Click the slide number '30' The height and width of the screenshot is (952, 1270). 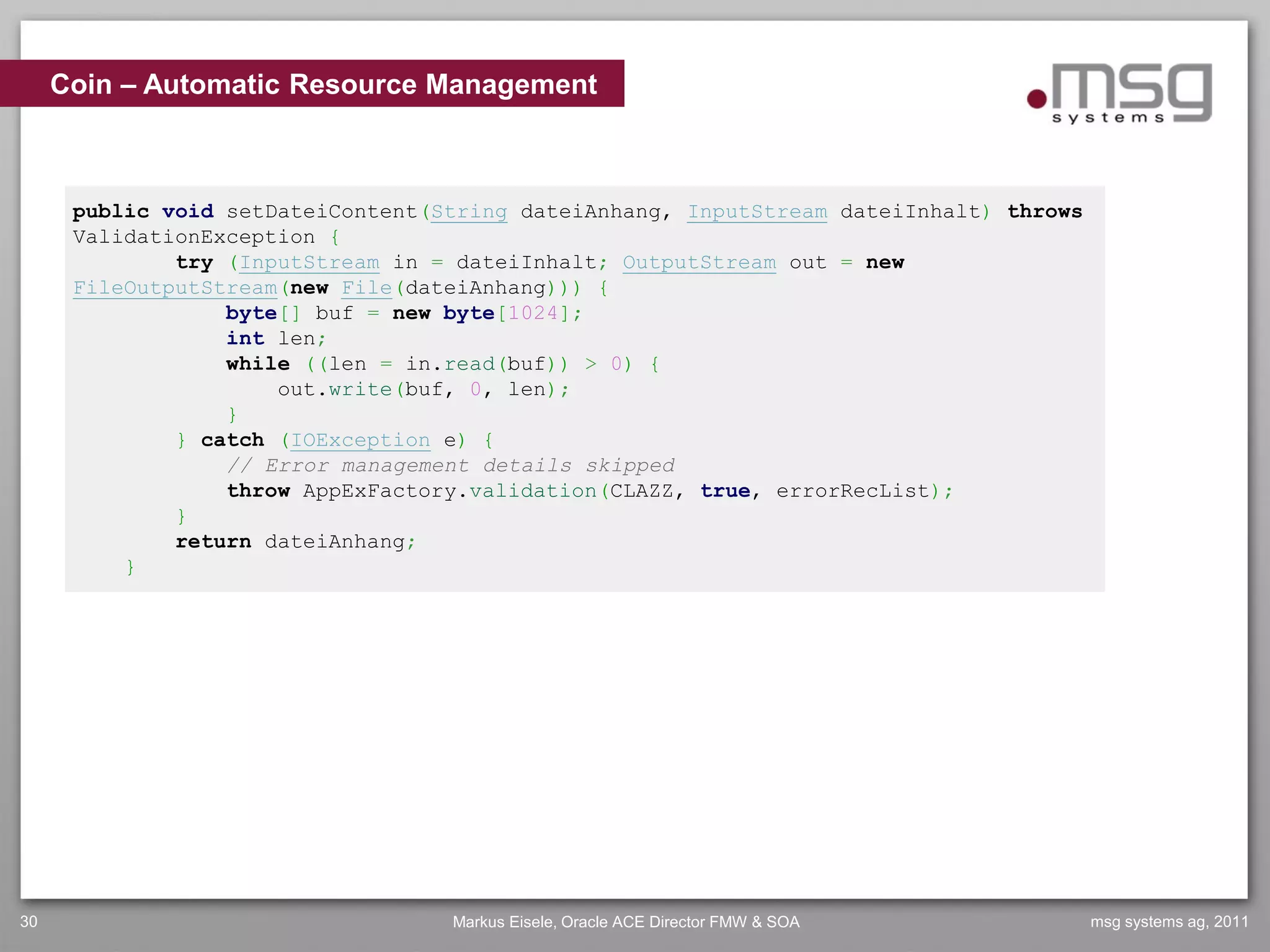pyautogui.click(x=29, y=922)
